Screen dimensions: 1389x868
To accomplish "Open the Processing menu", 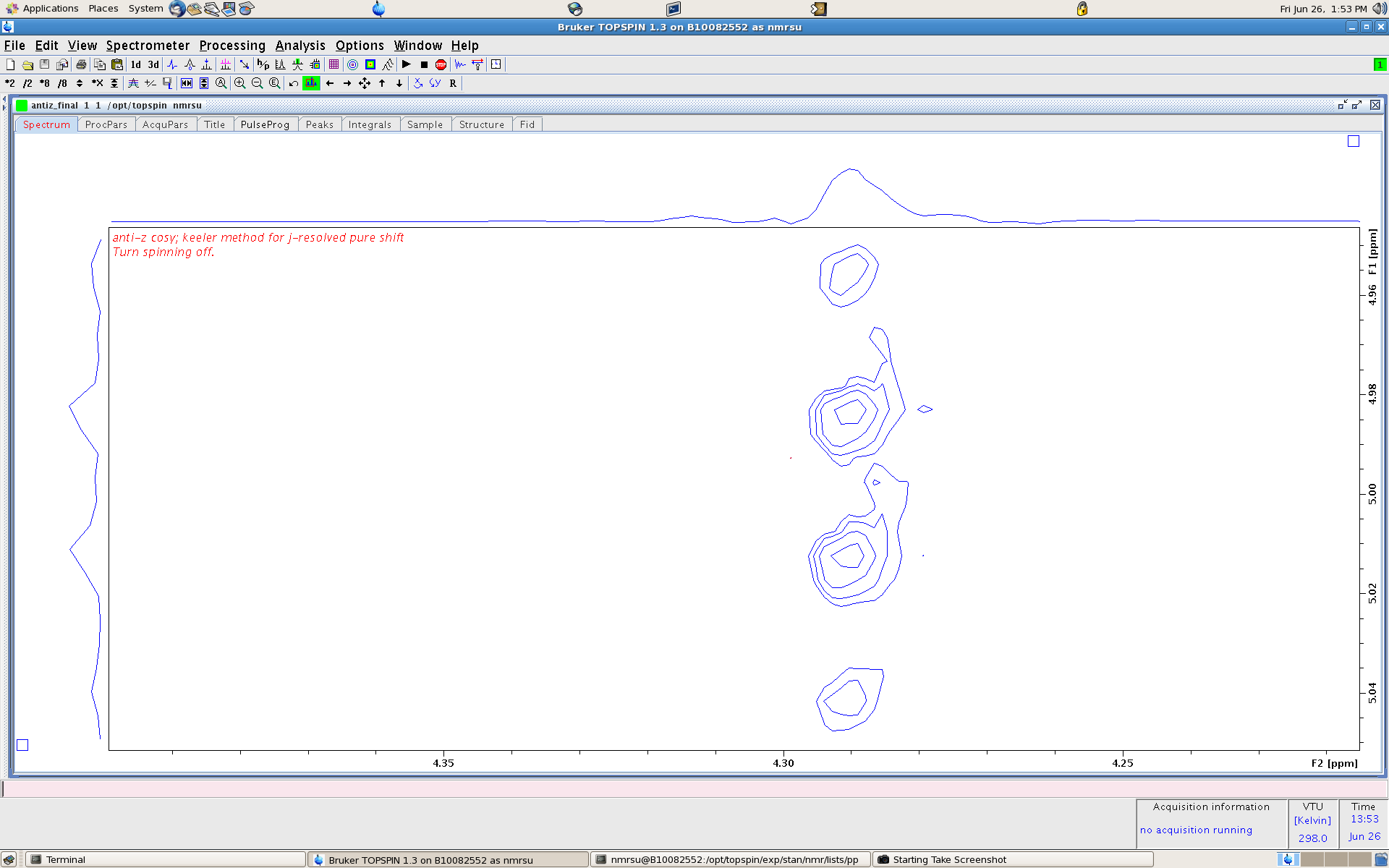I will [x=232, y=46].
